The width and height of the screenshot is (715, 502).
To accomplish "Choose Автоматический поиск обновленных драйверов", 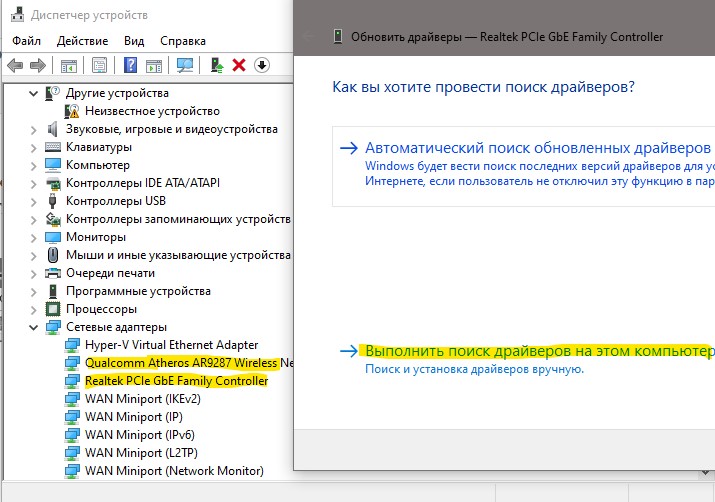I will point(523,166).
